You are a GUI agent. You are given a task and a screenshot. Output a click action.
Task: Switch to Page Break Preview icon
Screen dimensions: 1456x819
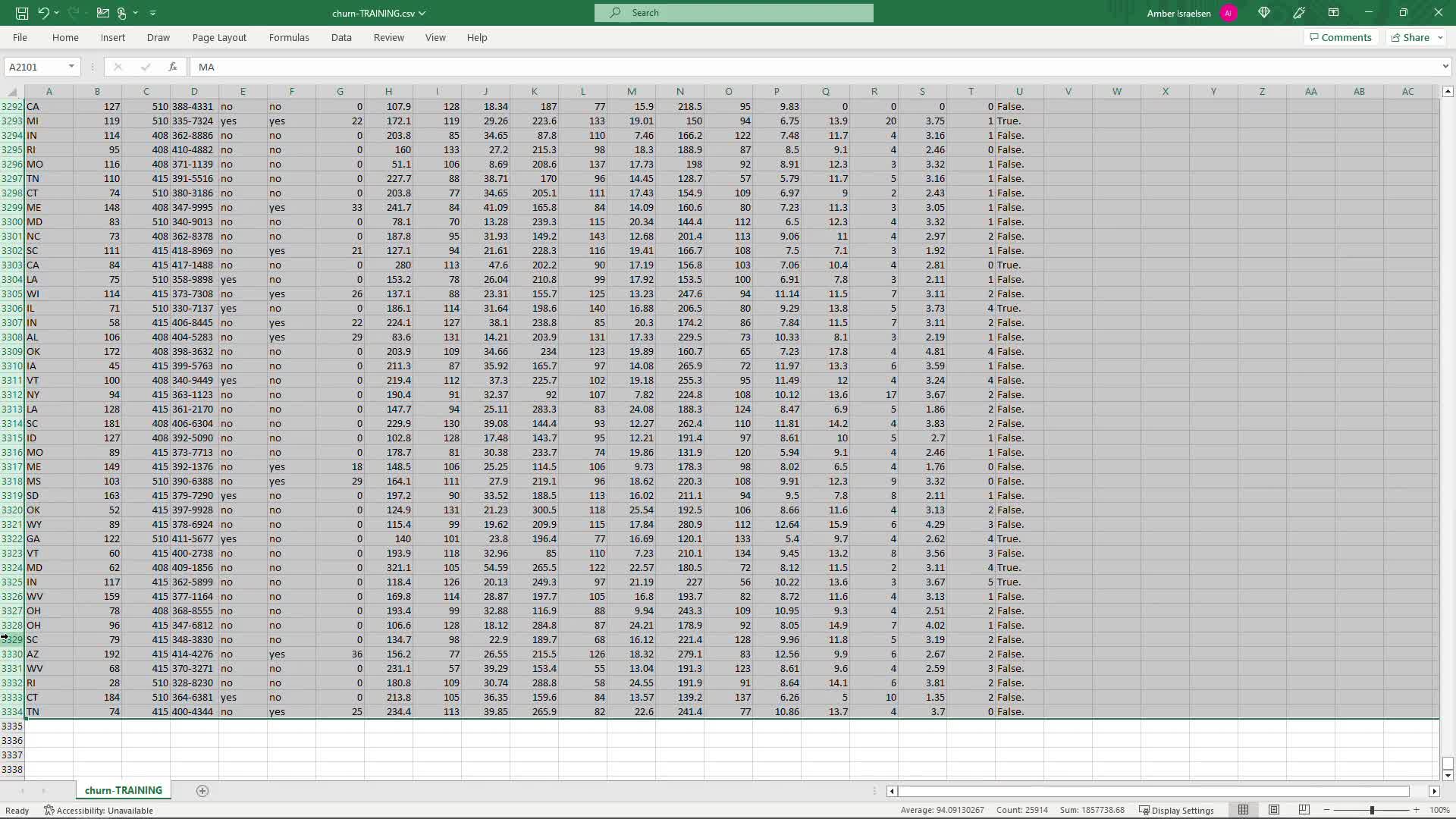click(1304, 810)
